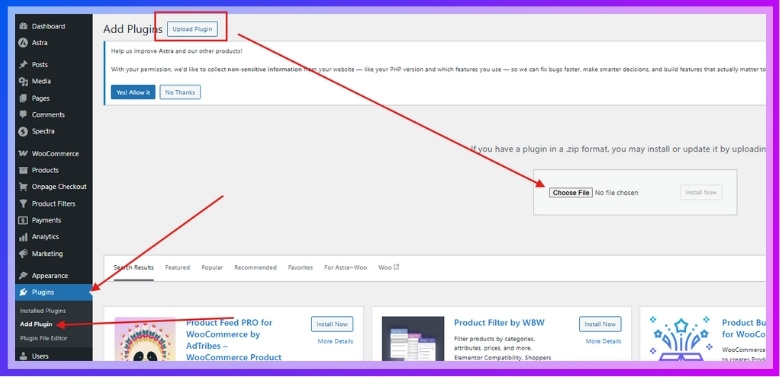Open the Comments menu label
Image resolution: width=780 pixels, height=377 pixels.
(x=48, y=115)
